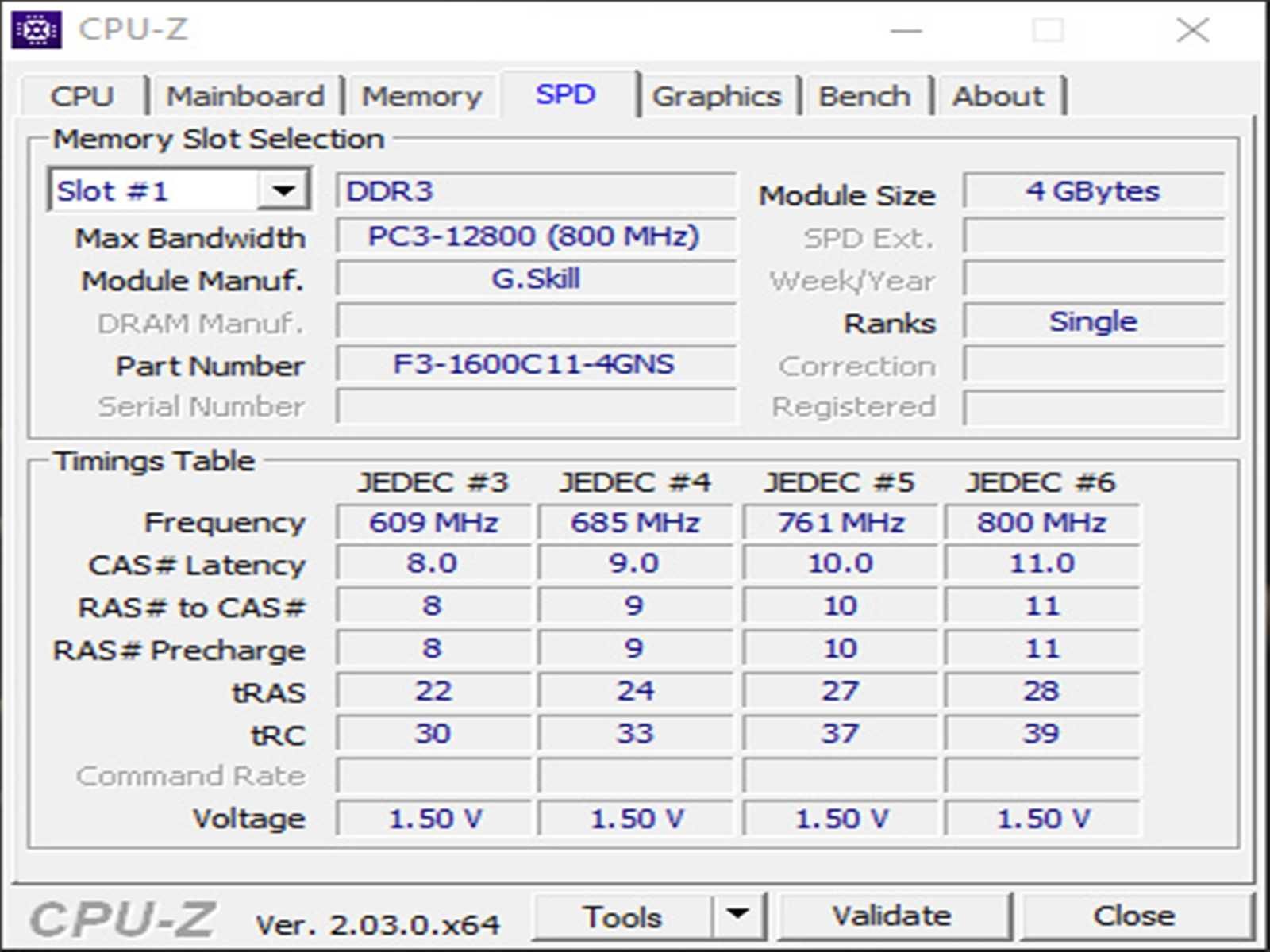Click the empty Week/Year field
The image size is (1270, 952).
pos(1094,278)
